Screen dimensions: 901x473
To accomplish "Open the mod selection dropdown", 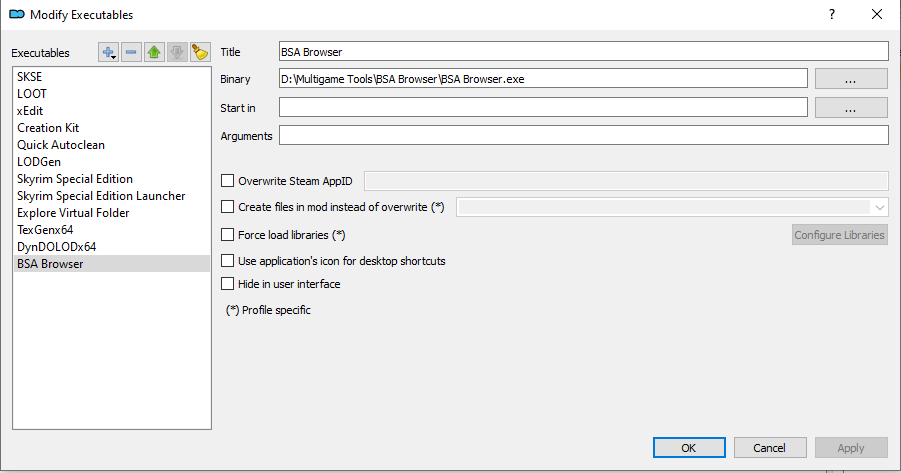I will 879,207.
